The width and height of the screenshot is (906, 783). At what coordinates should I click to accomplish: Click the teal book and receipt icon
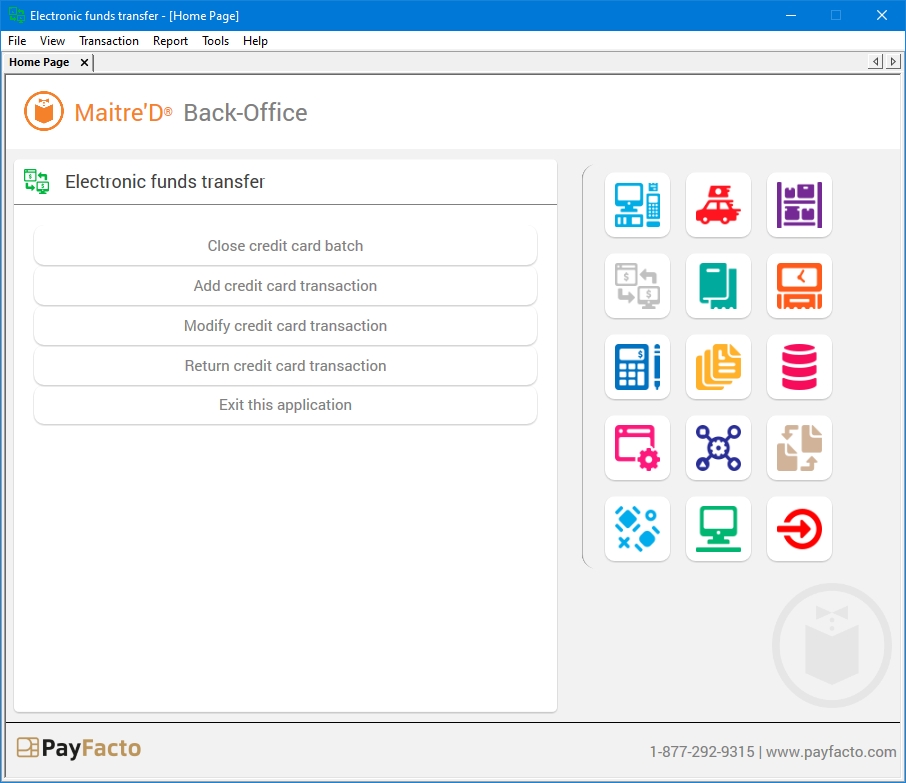(718, 286)
